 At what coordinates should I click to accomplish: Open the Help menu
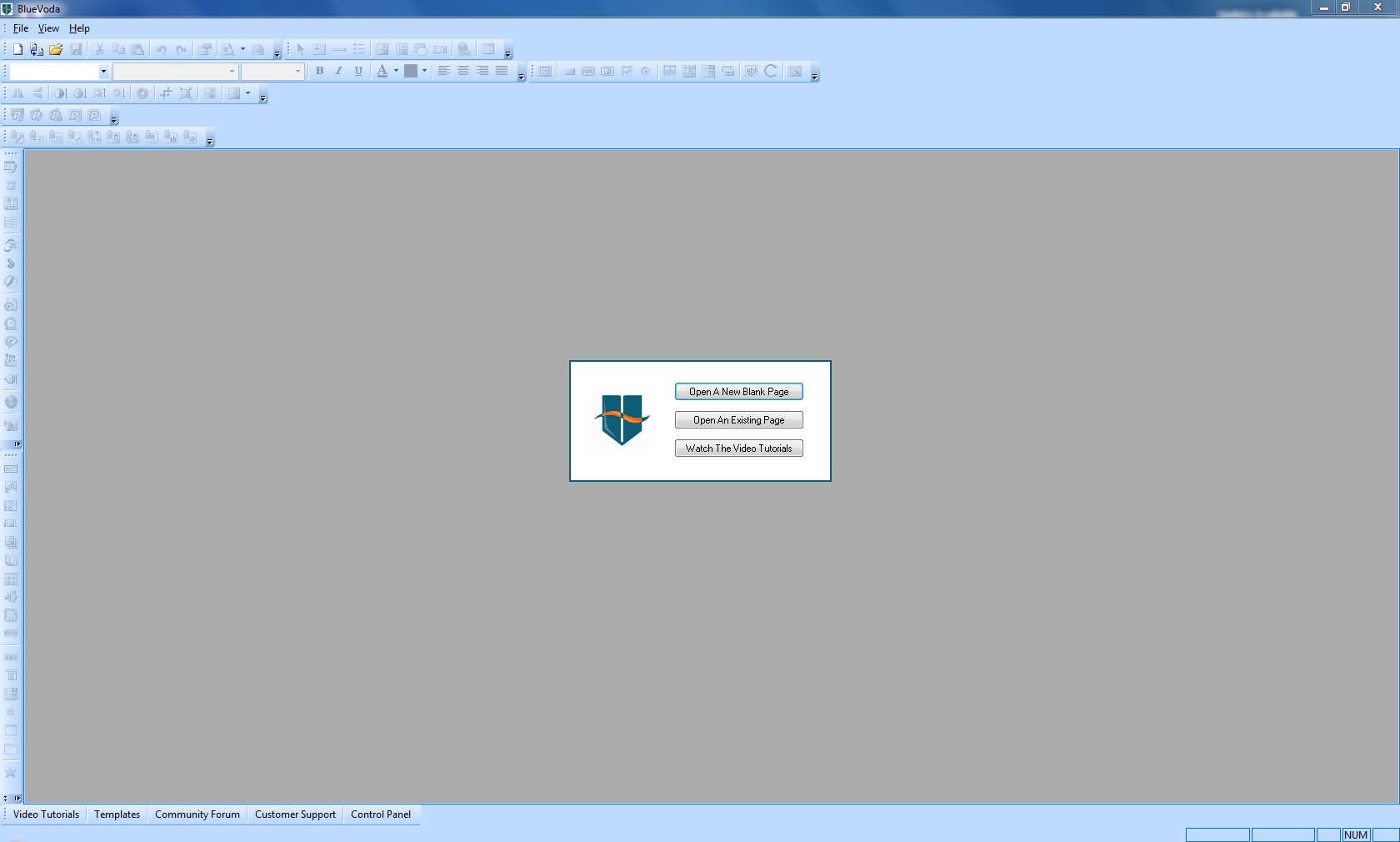click(x=79, y=28)
